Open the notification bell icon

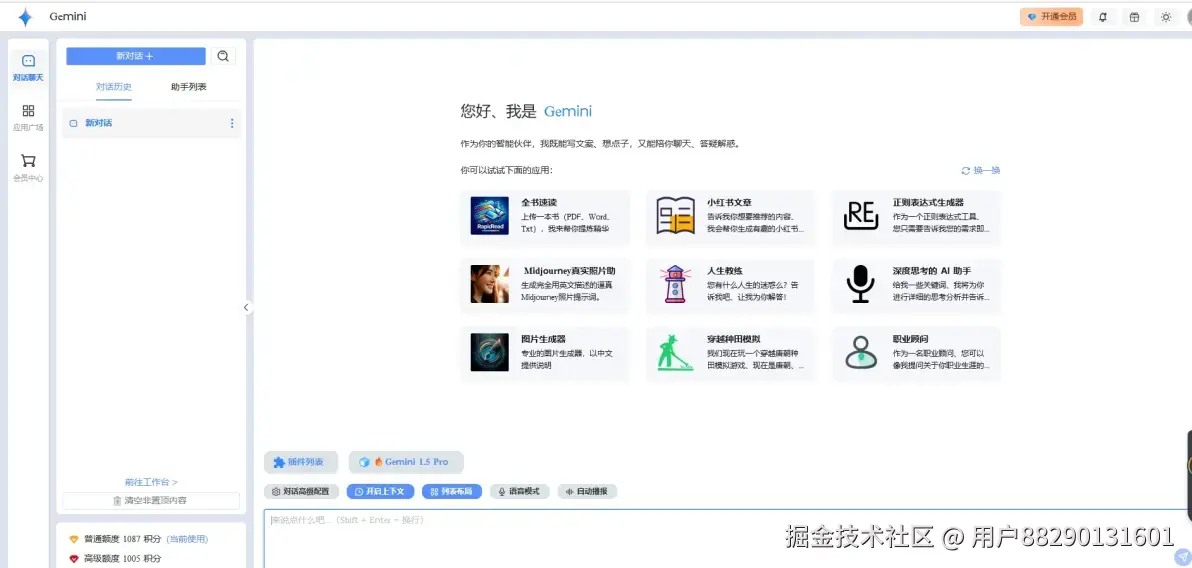[1103, 17]
